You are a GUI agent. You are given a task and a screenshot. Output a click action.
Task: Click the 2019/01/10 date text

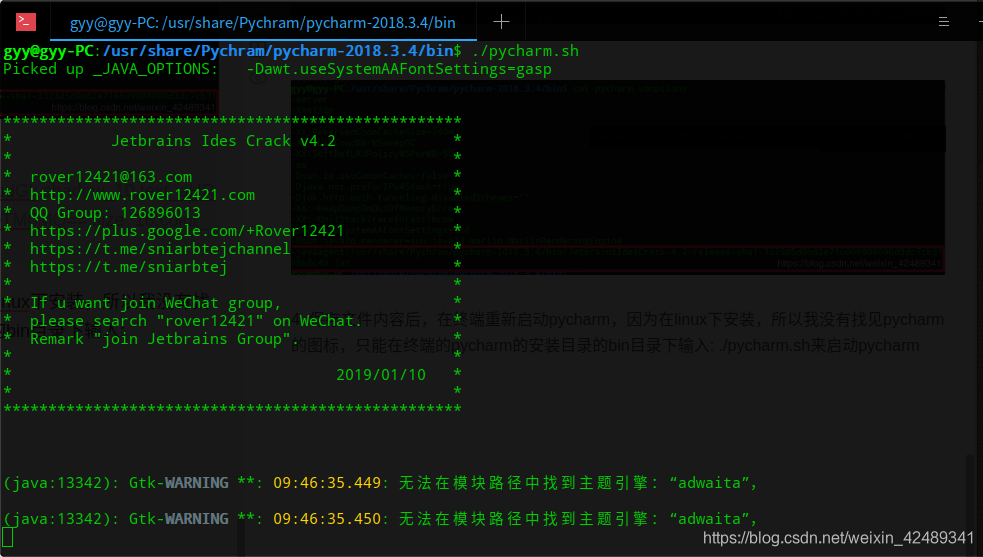coord(381,375)
